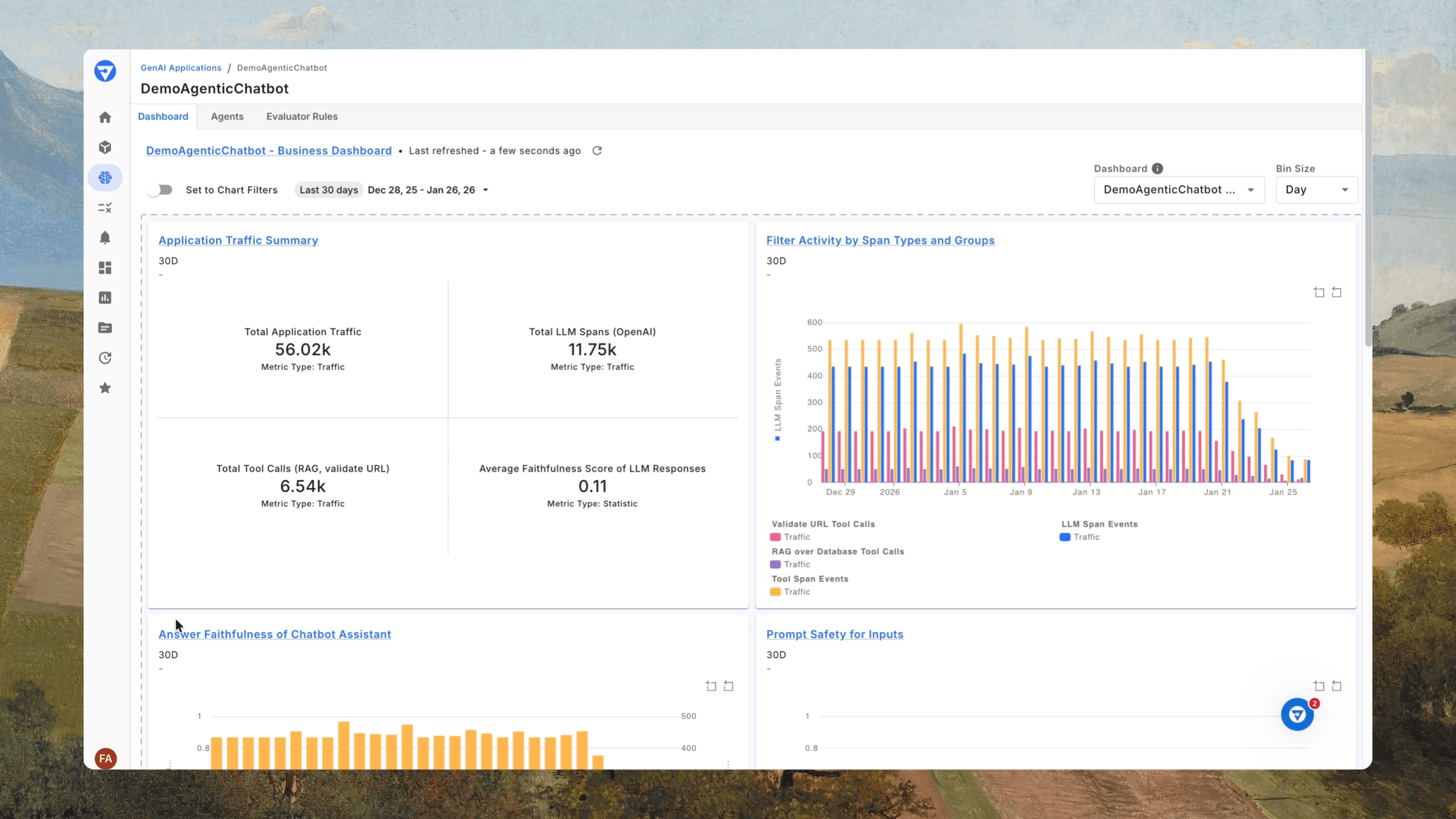Image resolution: width=1456 pixels, height=819 pixels.
Task: Open Answer Faithfulness of Chatbot Assistant link
Action: click(x=275, y=634)
